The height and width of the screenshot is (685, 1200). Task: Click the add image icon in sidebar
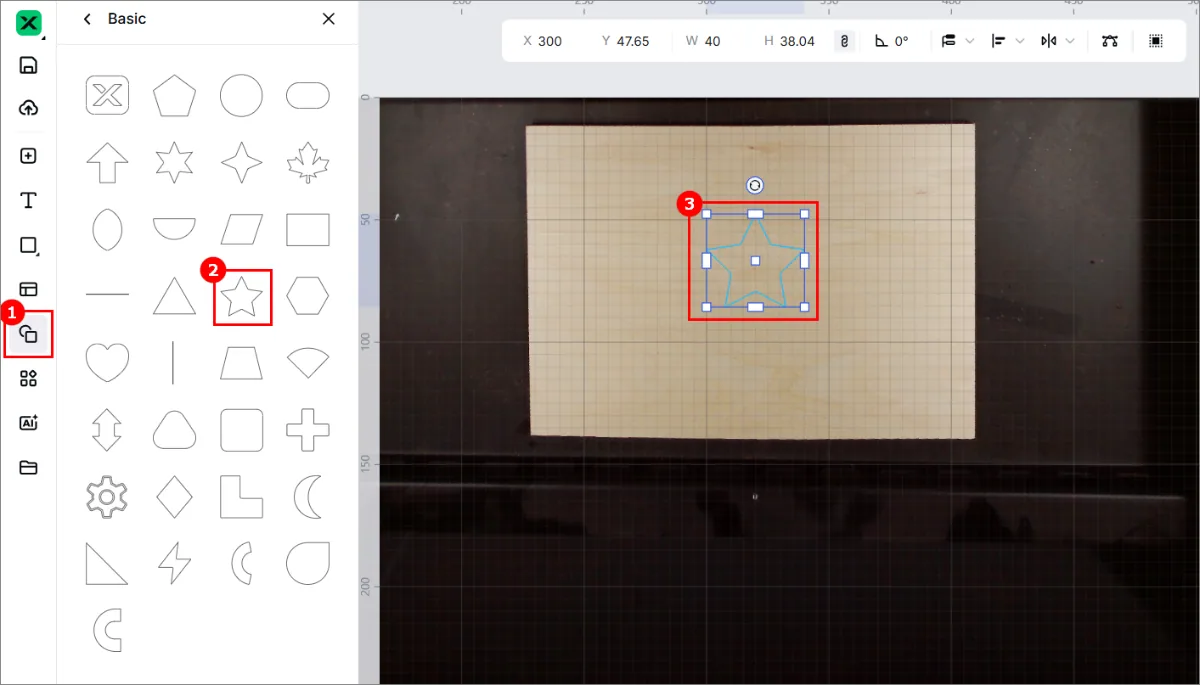[28, 156]
